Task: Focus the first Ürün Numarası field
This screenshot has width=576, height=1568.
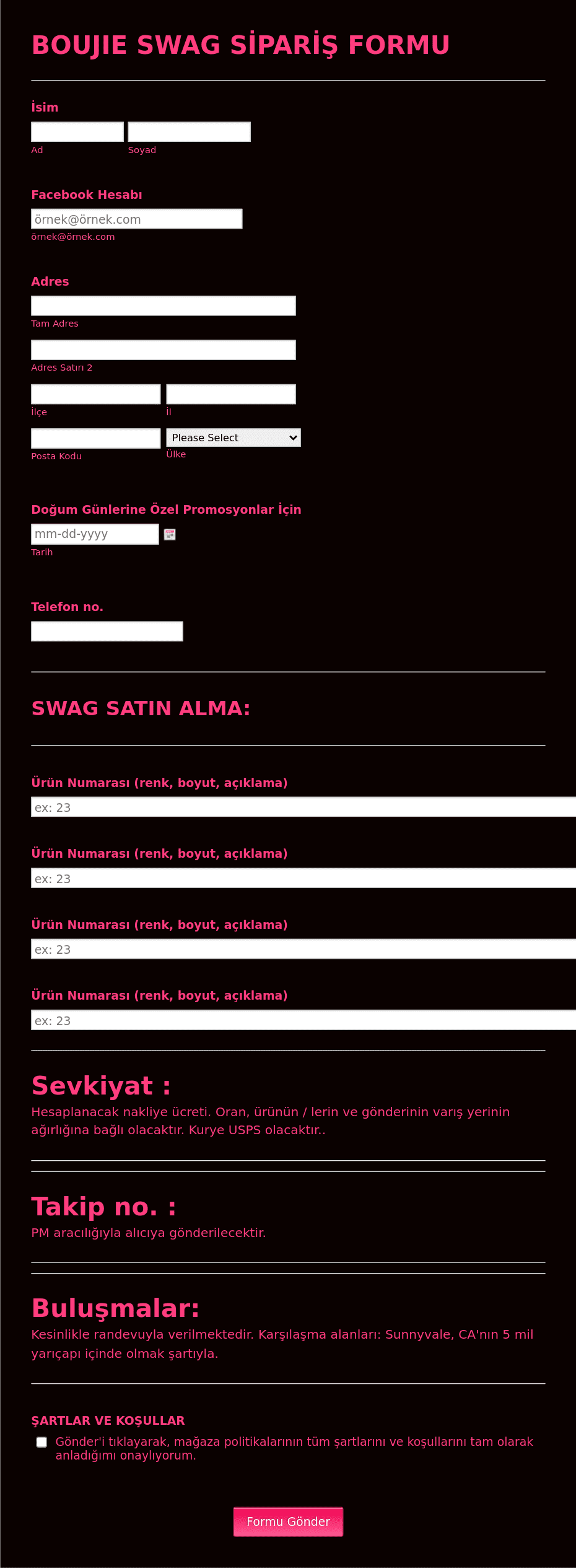Action: click(303, 807)
